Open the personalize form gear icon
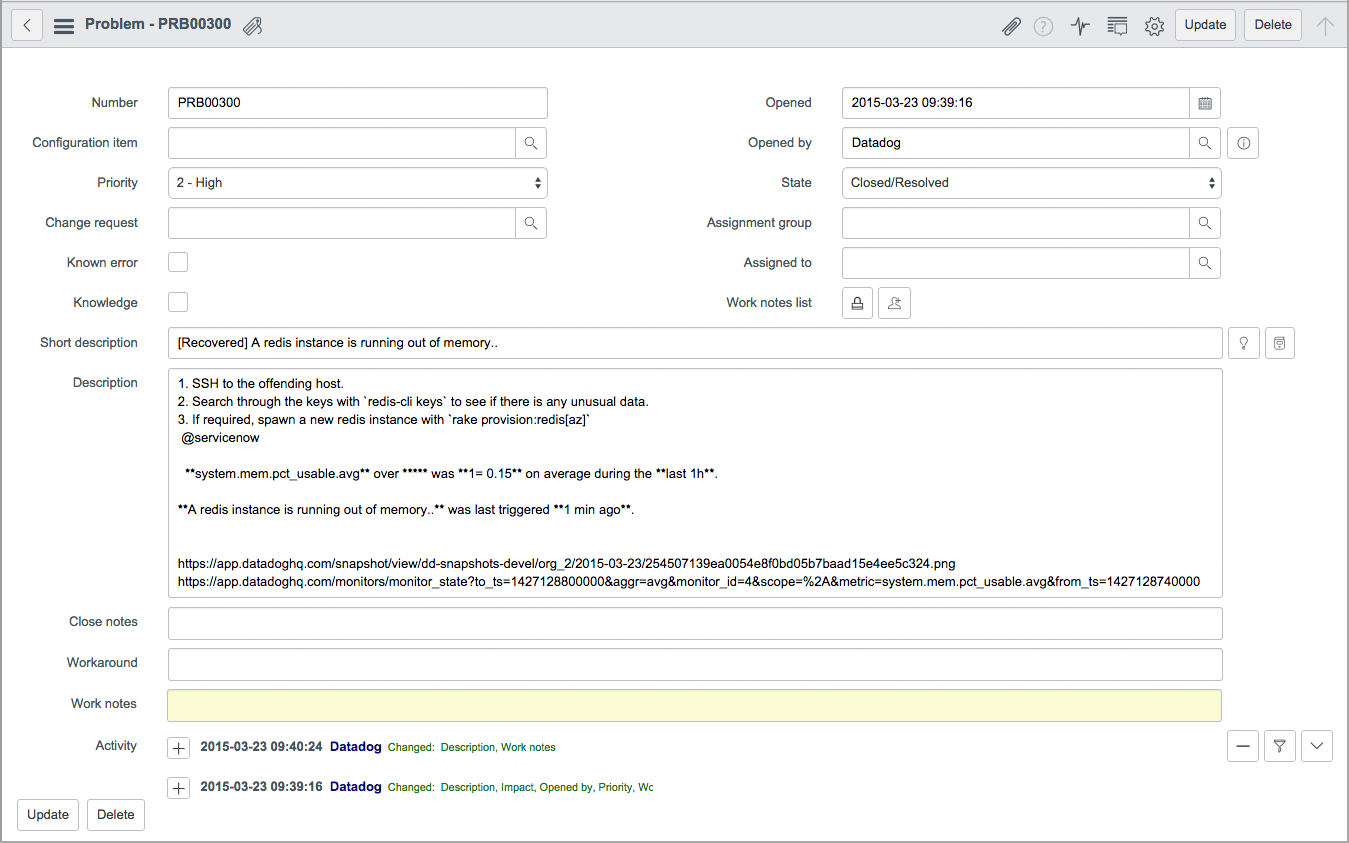This screenshot has height=843, width=1349. coord(1154,26)
